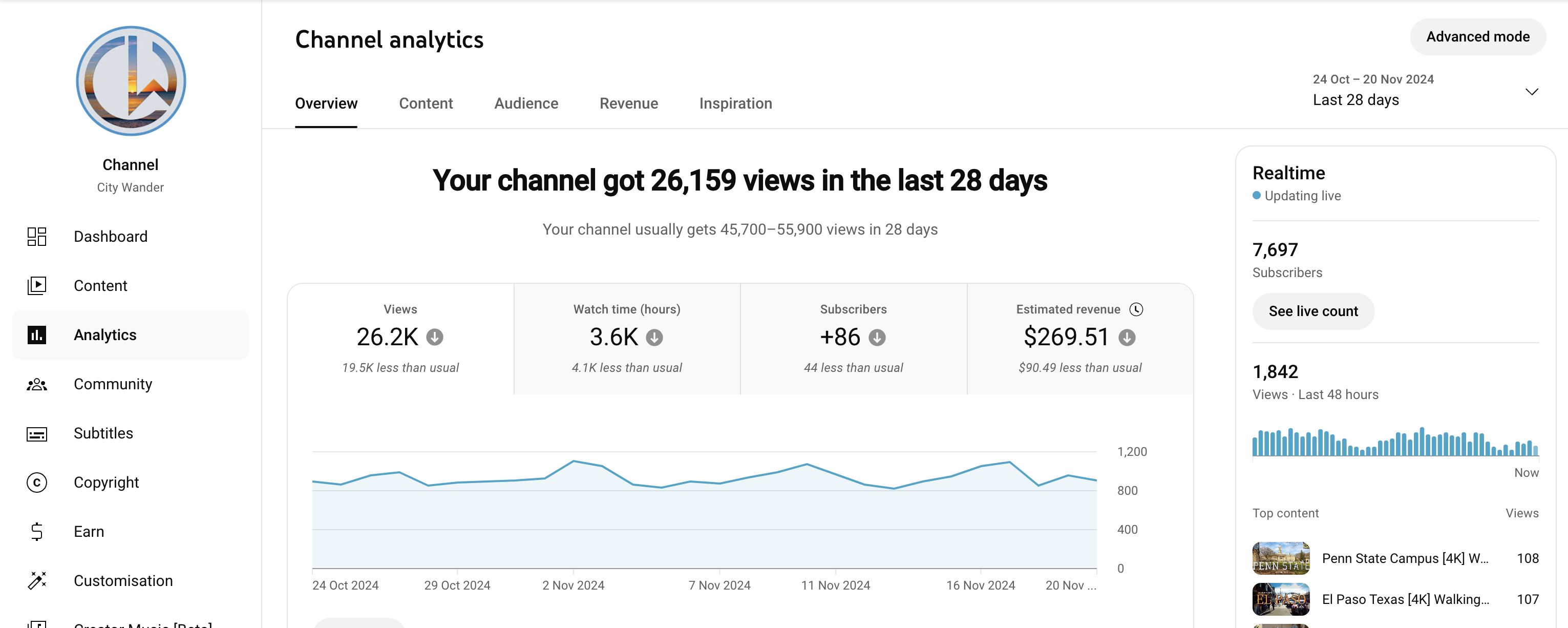1568x628 pixels.
Task: Click the clock icon next to Estimated revenue
Action: 1136,309
